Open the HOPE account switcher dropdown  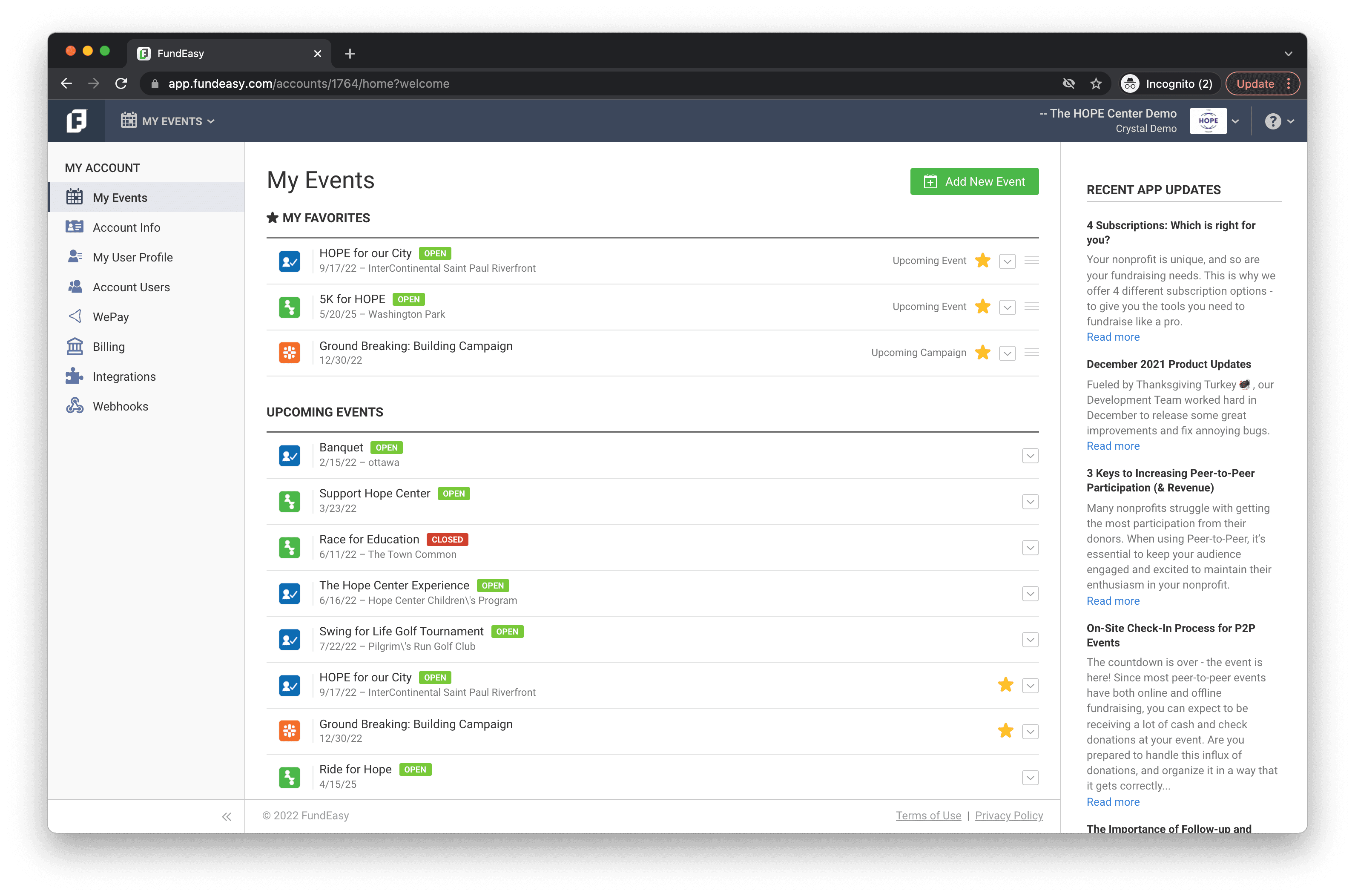1235,121
